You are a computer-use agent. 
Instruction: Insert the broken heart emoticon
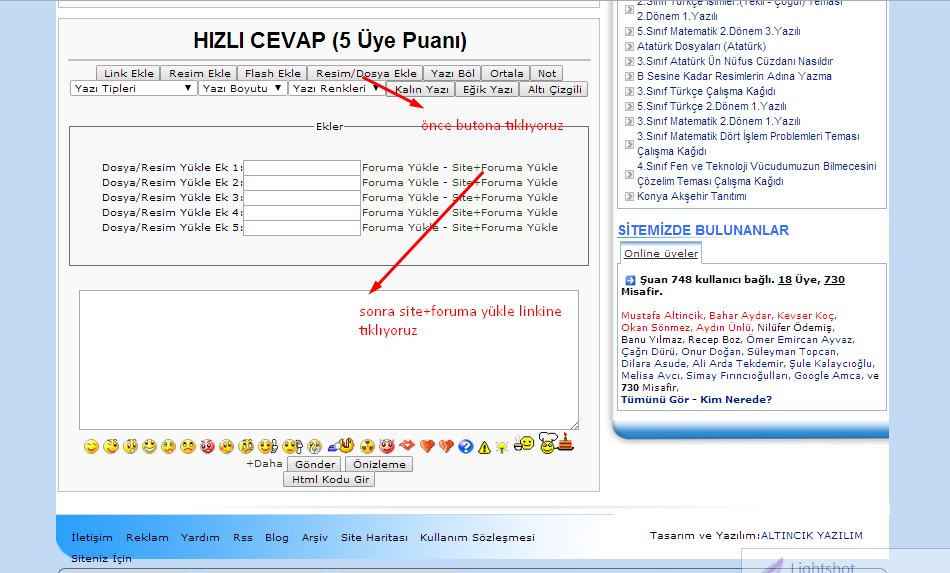pyautogui.click(x=446, y=446)
